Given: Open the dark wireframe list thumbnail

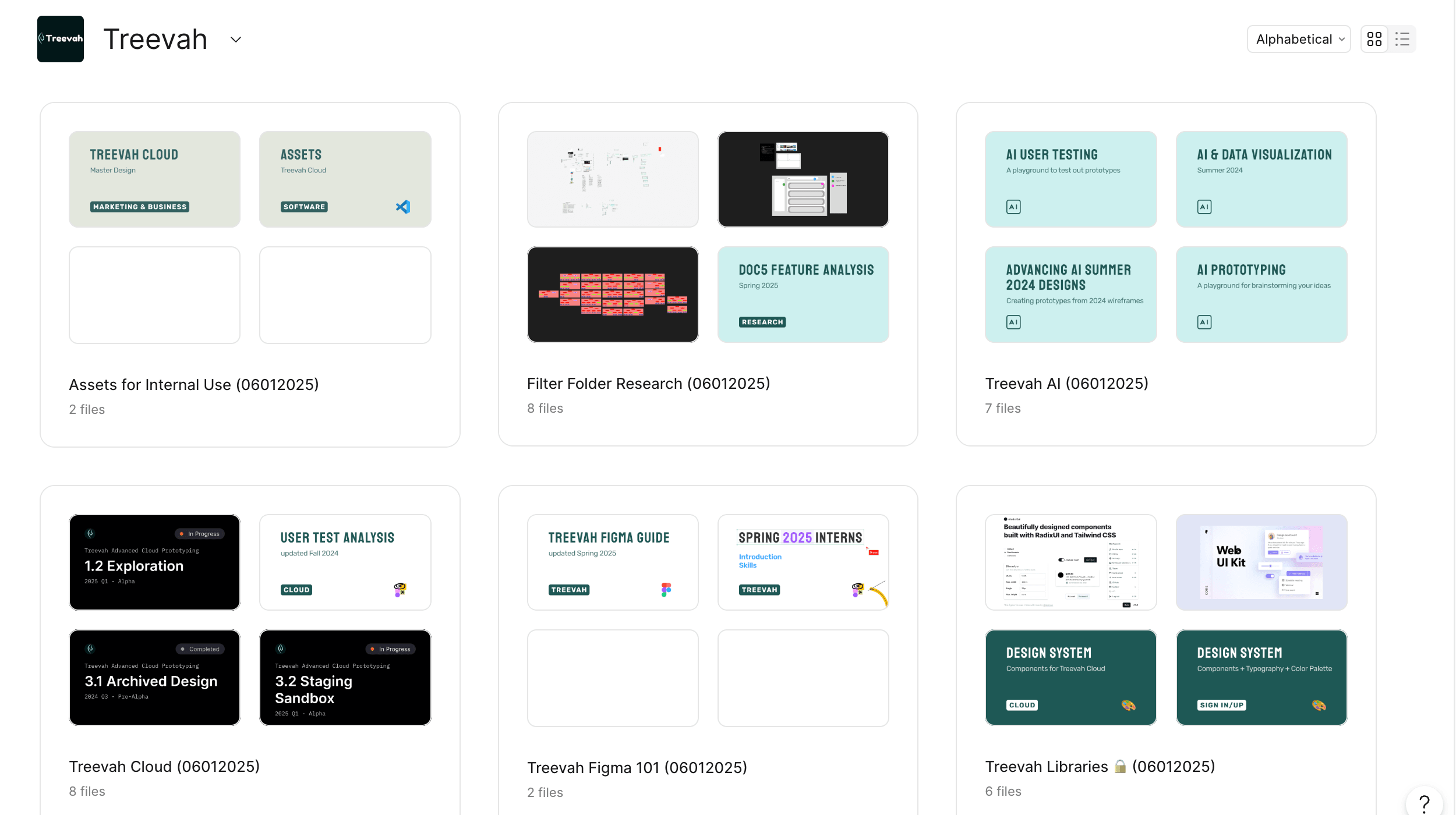Looking at the screenshot, I should coord(803,179).
